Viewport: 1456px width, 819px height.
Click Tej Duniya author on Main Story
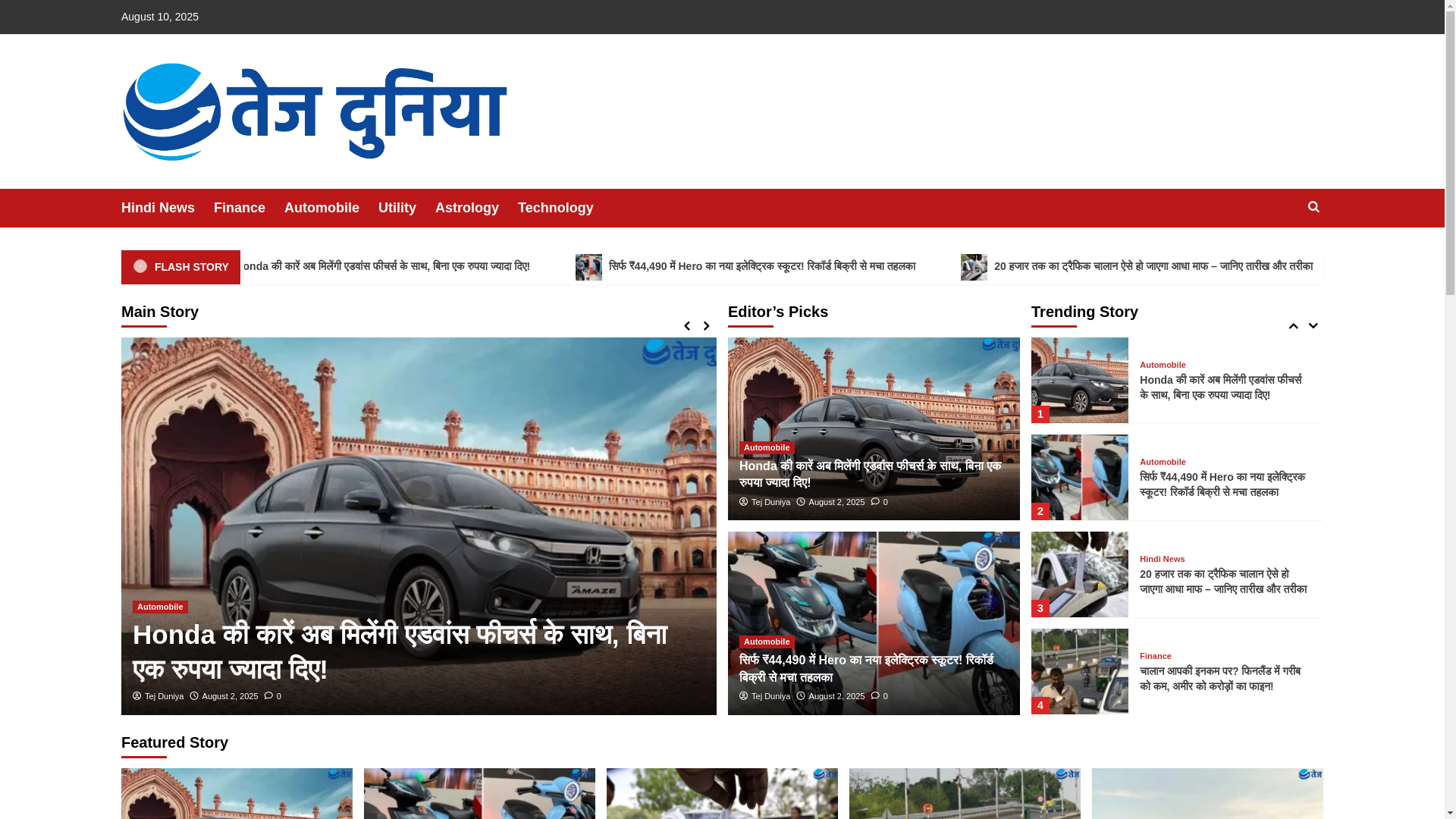coord(164,696)
